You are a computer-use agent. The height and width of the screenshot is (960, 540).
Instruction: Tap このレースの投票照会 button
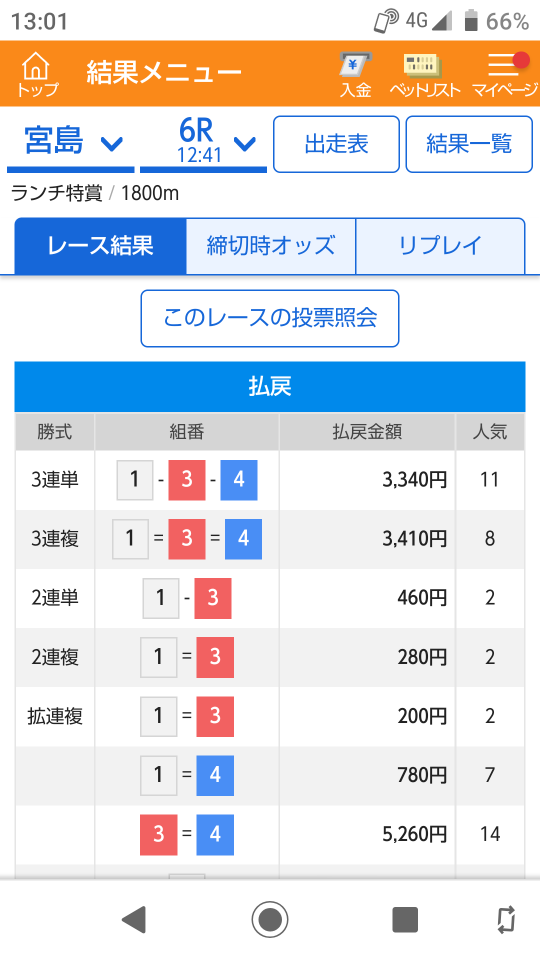270,318
